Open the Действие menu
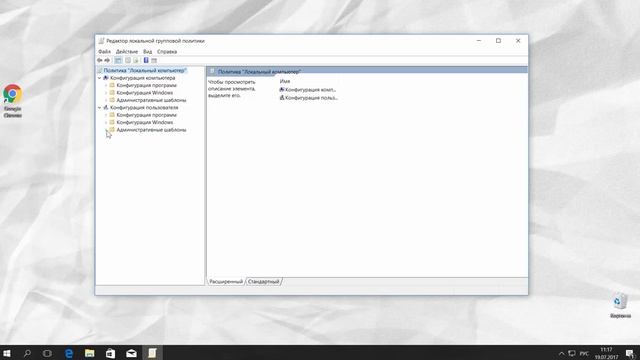 [x=127, y=51]
